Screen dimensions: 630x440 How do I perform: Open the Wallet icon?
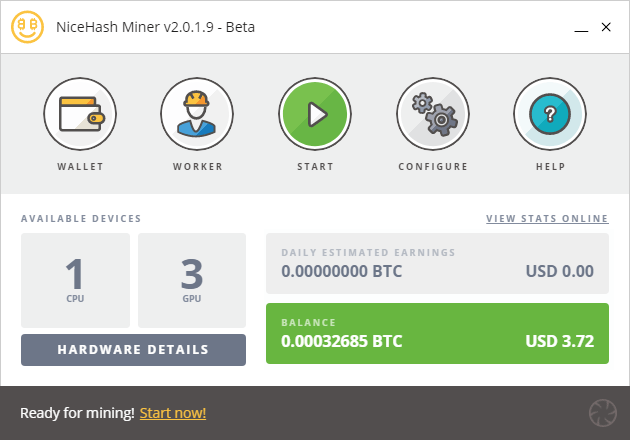80,114
